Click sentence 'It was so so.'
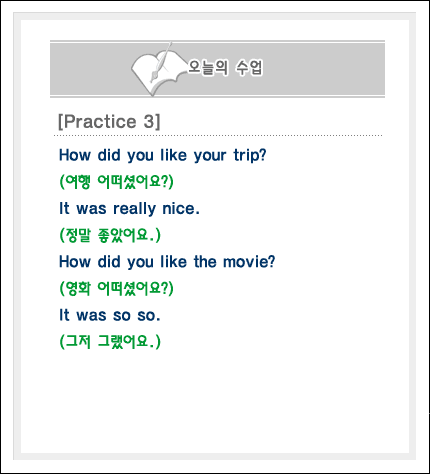The height and width of the screenshot is (474, 430). (x=110, y=315)
